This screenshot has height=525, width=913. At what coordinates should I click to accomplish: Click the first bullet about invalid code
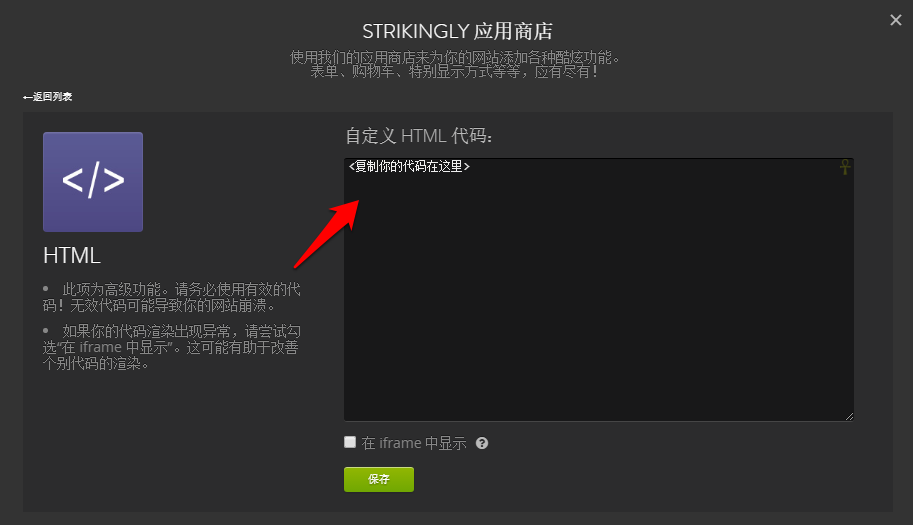pos(172,297)
